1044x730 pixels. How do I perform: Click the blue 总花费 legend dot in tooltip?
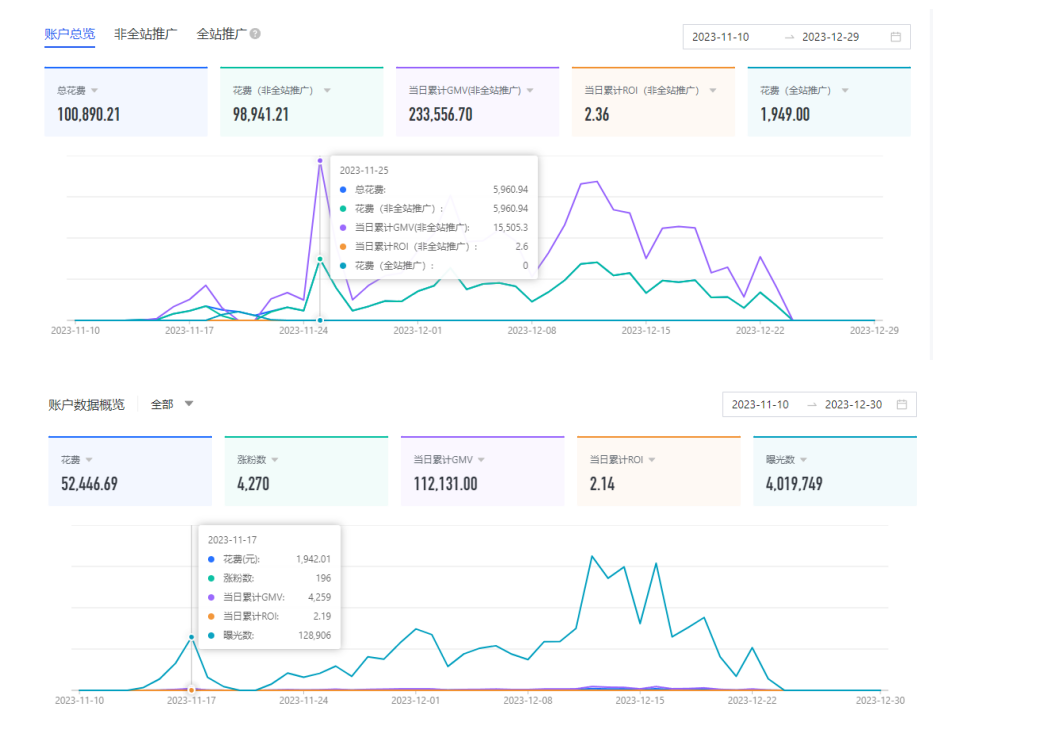pos(343,190)
